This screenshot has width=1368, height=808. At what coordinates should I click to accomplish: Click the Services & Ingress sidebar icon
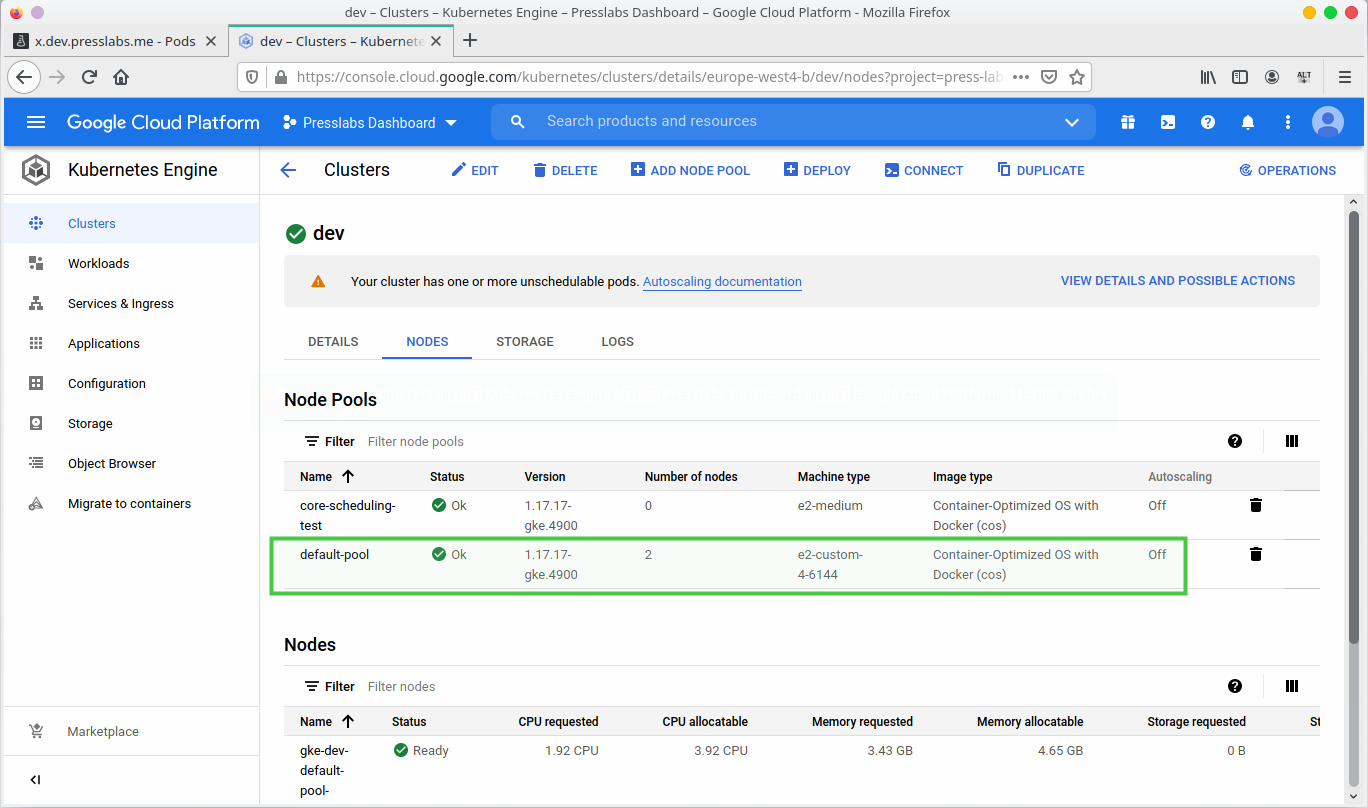click(x=36, y=303)
